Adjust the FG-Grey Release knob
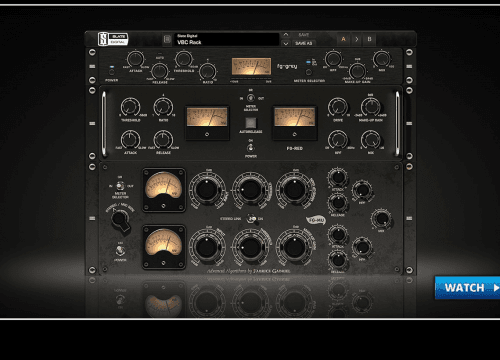Screen dimensions: 500x360 (160, 71)
